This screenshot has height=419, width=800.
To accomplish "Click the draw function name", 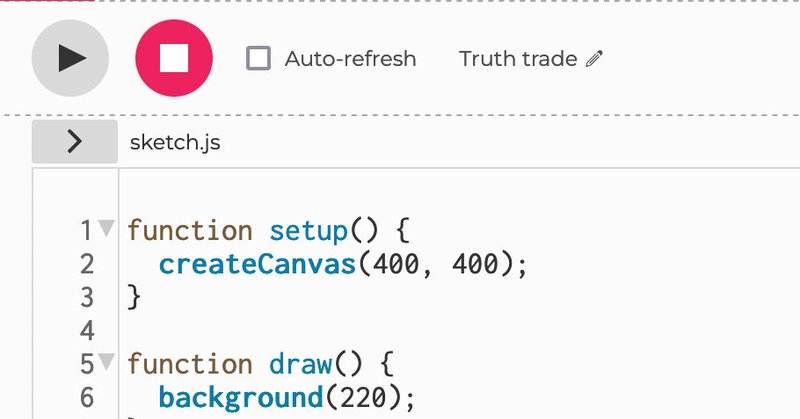I will 301,364.
